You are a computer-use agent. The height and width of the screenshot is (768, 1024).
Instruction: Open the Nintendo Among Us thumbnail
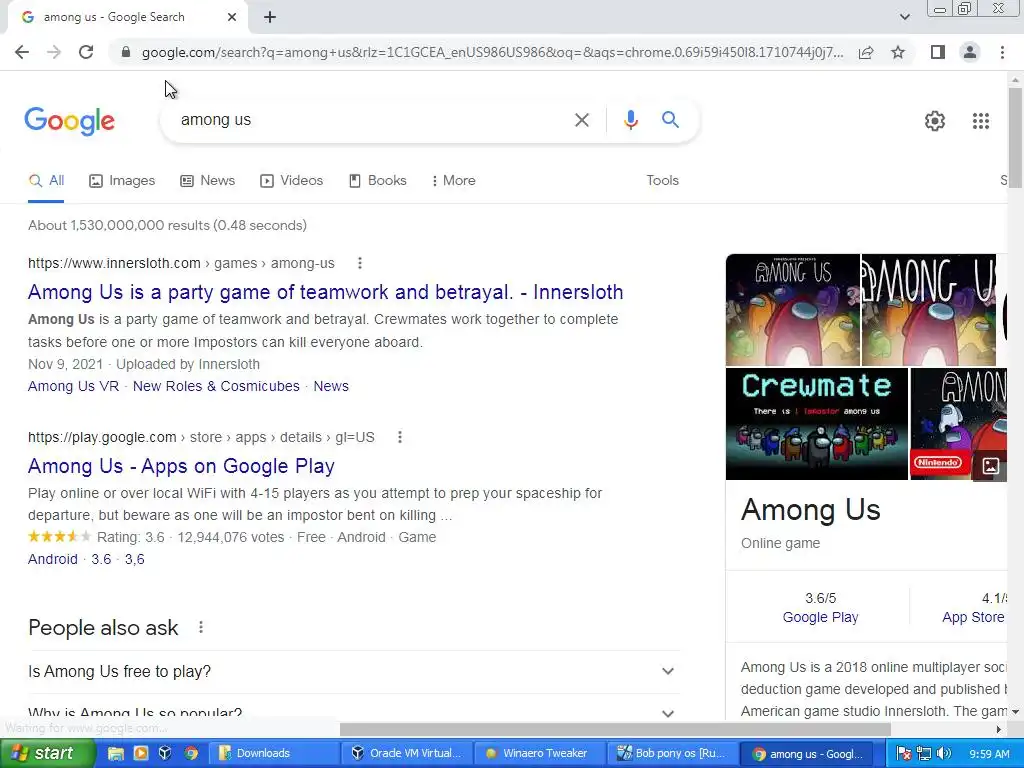[958, 424]
